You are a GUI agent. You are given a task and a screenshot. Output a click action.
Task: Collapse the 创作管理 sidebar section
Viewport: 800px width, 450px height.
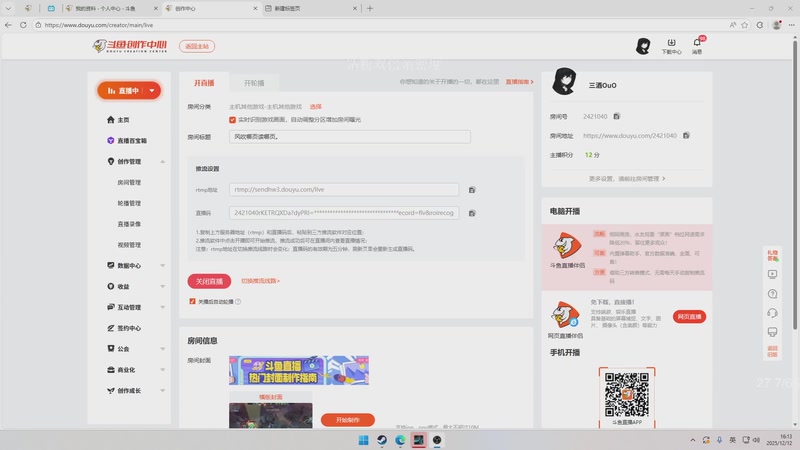pos(163,162)
